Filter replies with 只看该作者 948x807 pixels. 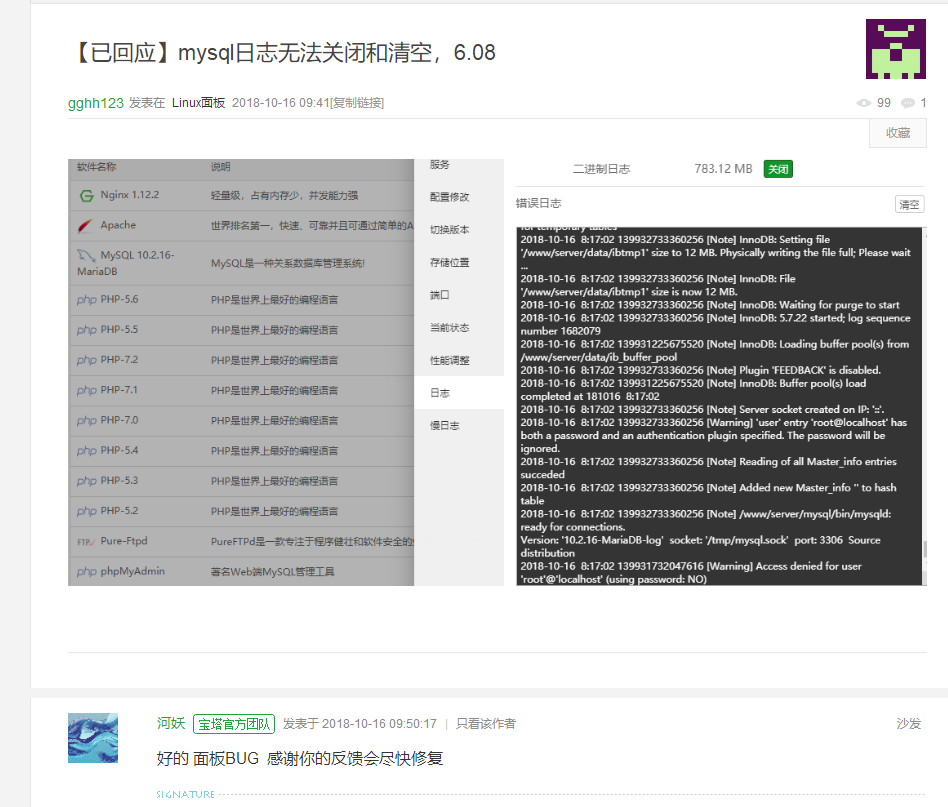pyautogui.click(x=485, y=724)
